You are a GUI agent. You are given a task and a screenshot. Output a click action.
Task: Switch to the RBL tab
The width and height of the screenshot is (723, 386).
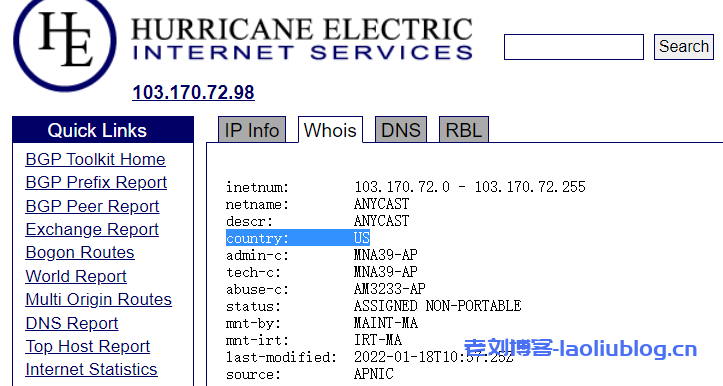[463, 130]
